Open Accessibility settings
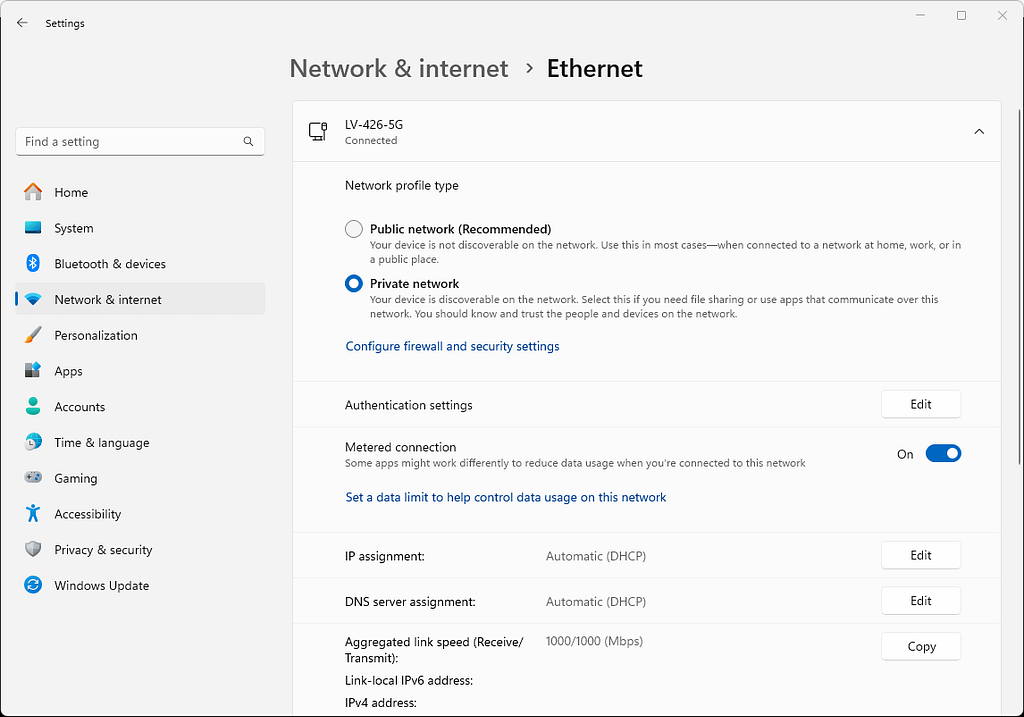The height and width of the screenshot is (717, 1024). coord(88,513)
